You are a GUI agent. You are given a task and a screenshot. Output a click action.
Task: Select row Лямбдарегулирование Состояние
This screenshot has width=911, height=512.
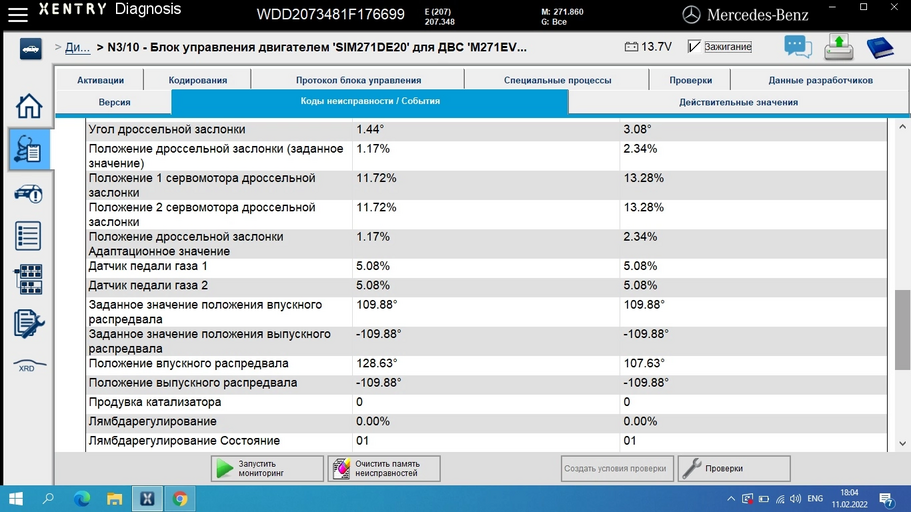[486, 441]
